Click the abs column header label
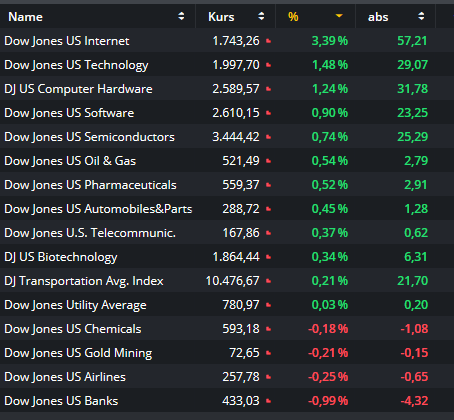 tap(378, 17)
